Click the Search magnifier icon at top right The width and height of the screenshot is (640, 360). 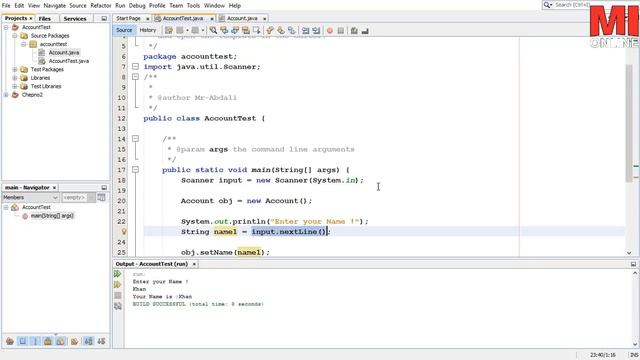[x=547, y=5]
